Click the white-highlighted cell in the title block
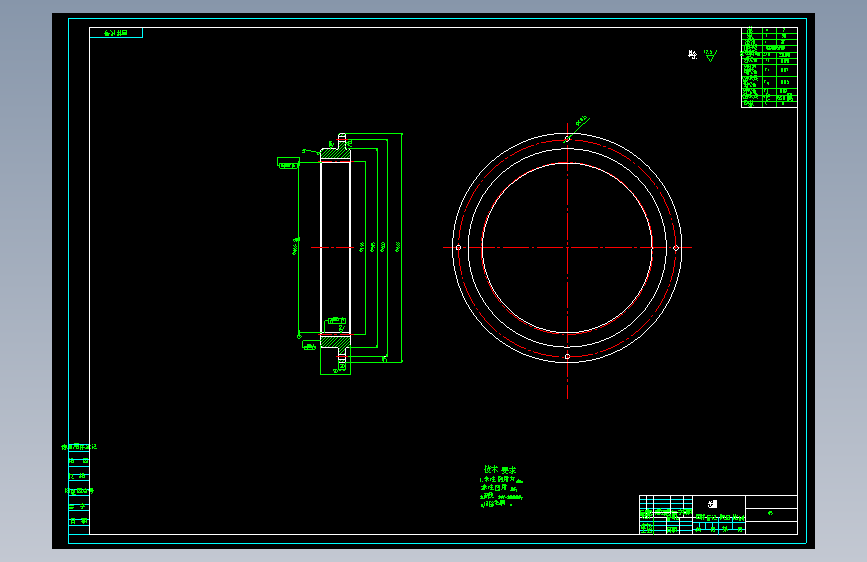867x562 pixels. click(713, 504)
